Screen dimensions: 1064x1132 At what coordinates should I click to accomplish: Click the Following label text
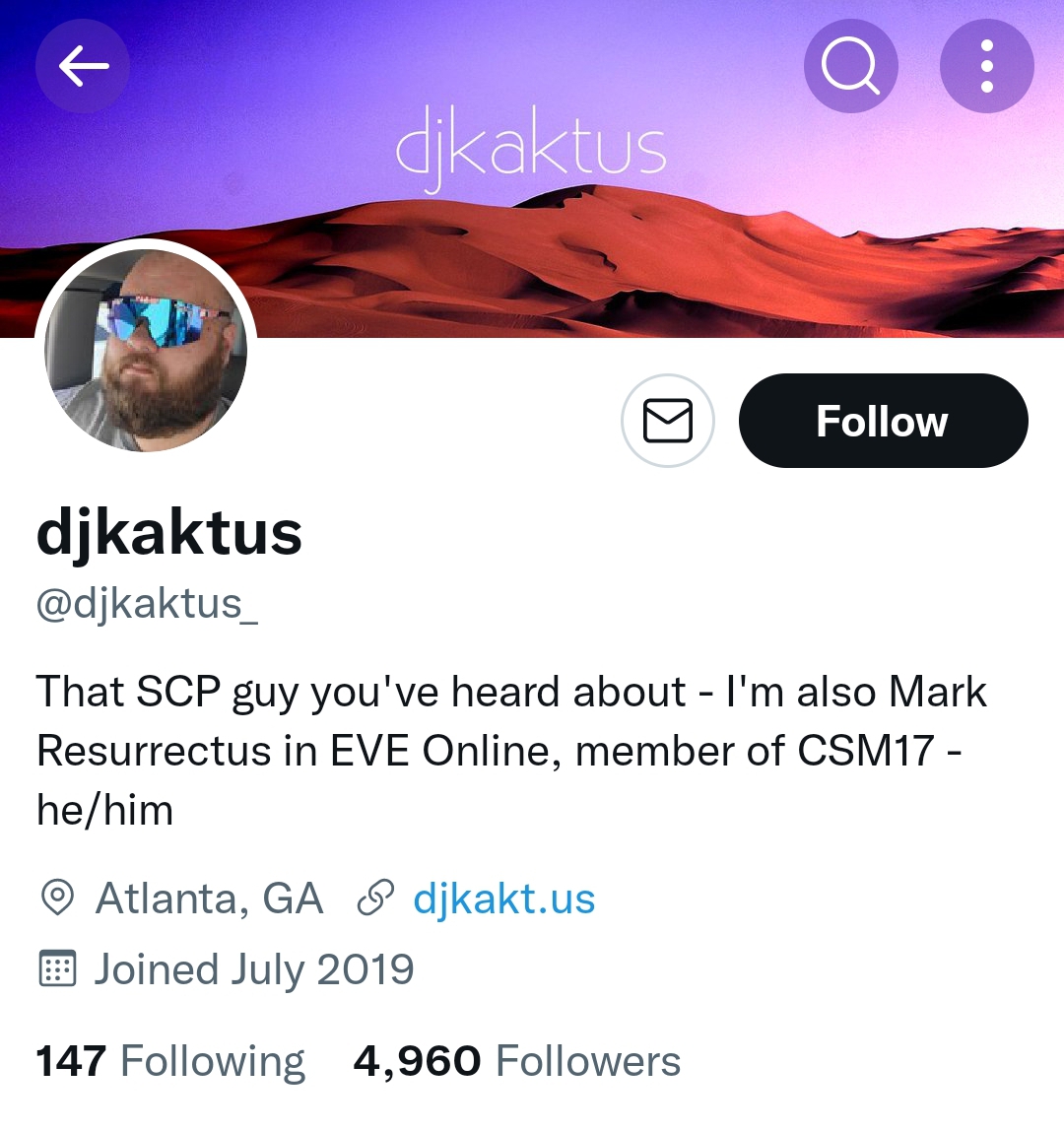[213, 1061]
